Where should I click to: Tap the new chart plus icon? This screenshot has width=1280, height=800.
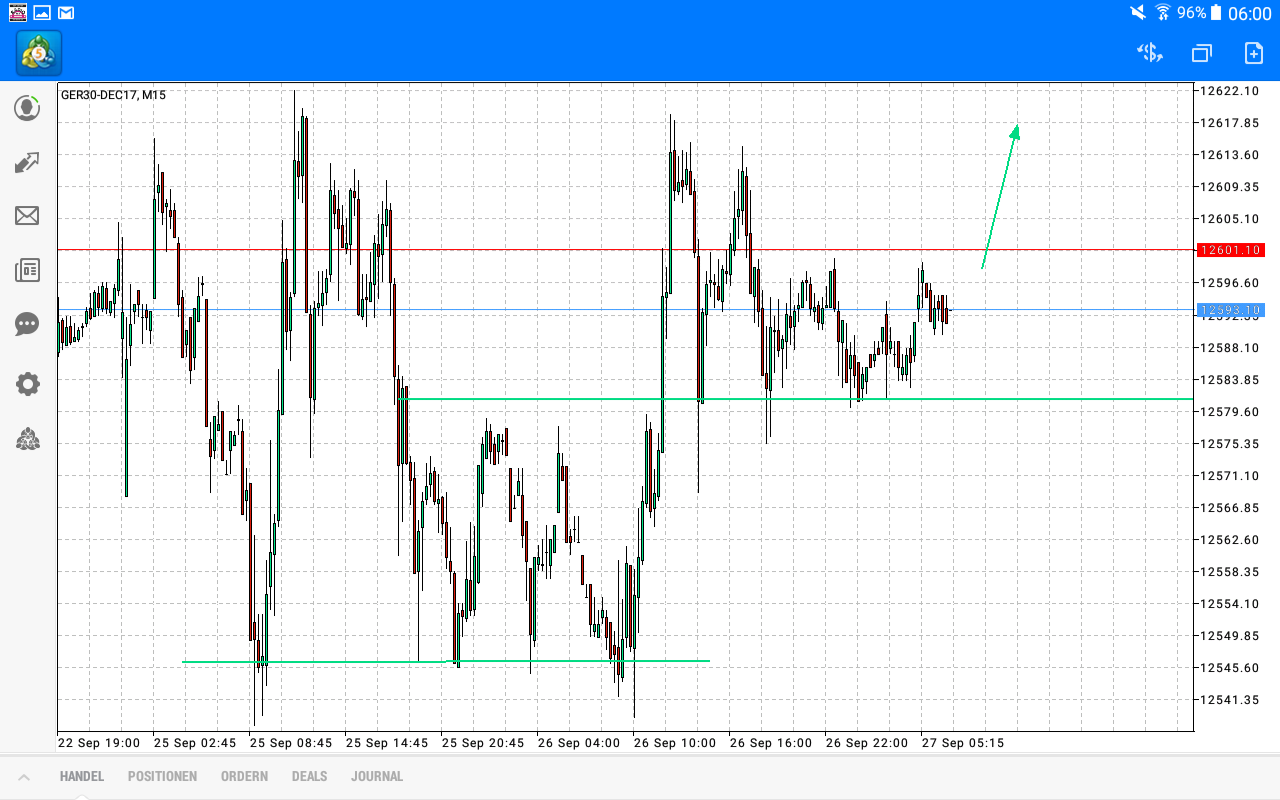[1253, 53]
